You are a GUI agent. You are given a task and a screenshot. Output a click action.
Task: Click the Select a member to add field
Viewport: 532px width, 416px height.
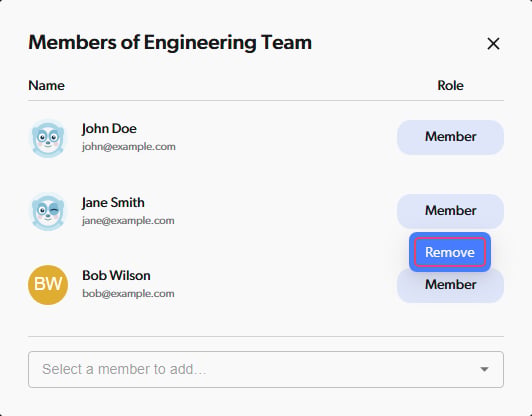pyautogui.click(x=266, y=369)
